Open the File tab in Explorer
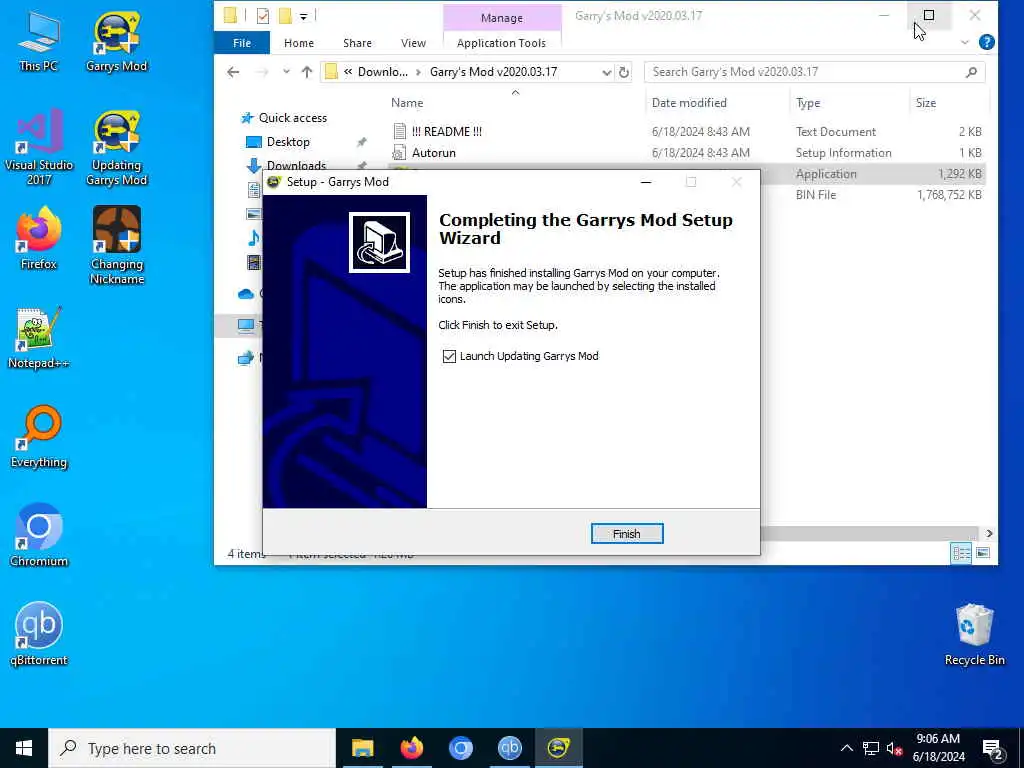The width and height of the screenshot is (1024, 768). 242,43
